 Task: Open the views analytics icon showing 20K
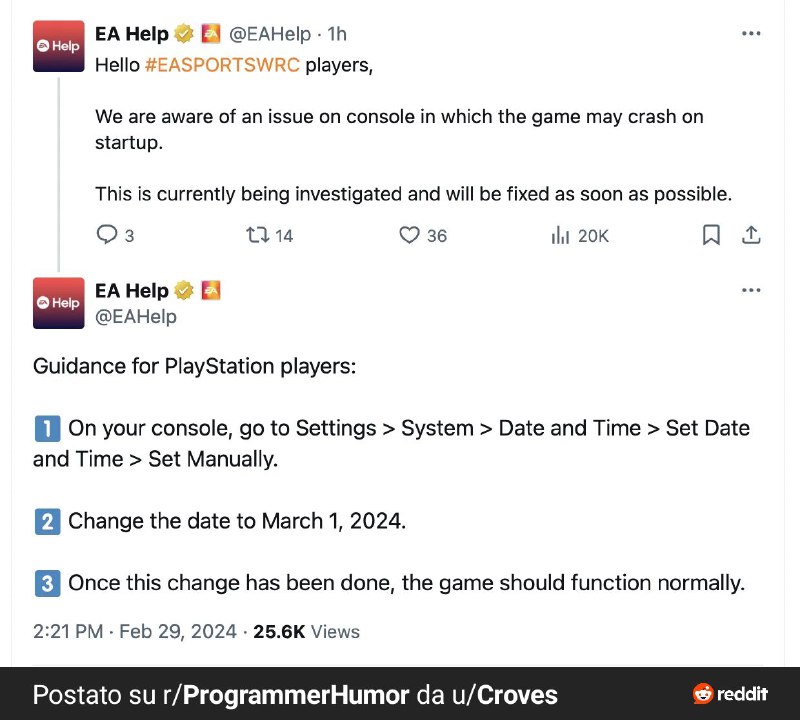560,235
